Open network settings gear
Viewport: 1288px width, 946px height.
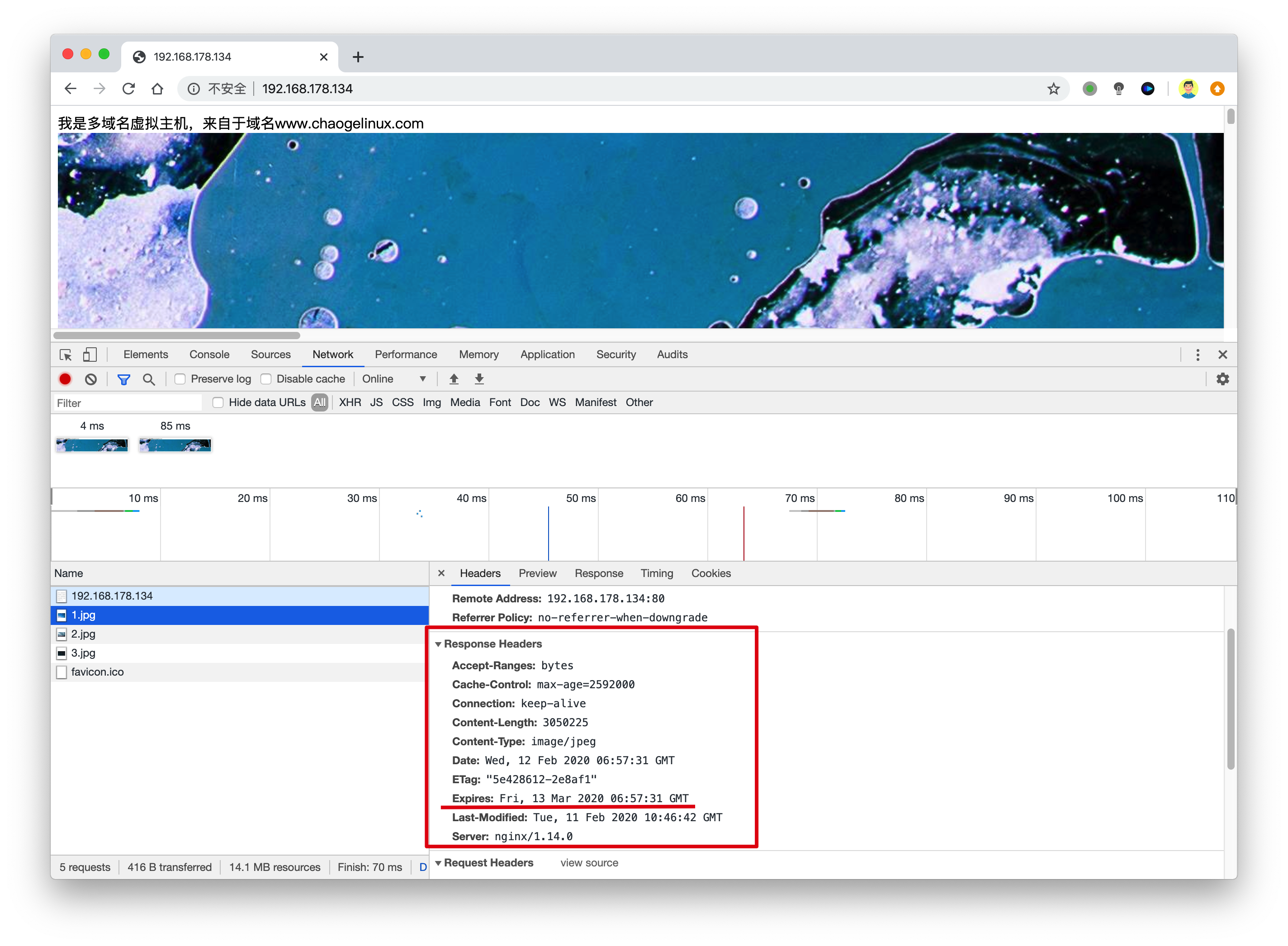pyautogui.click(x=1223, y=379)
